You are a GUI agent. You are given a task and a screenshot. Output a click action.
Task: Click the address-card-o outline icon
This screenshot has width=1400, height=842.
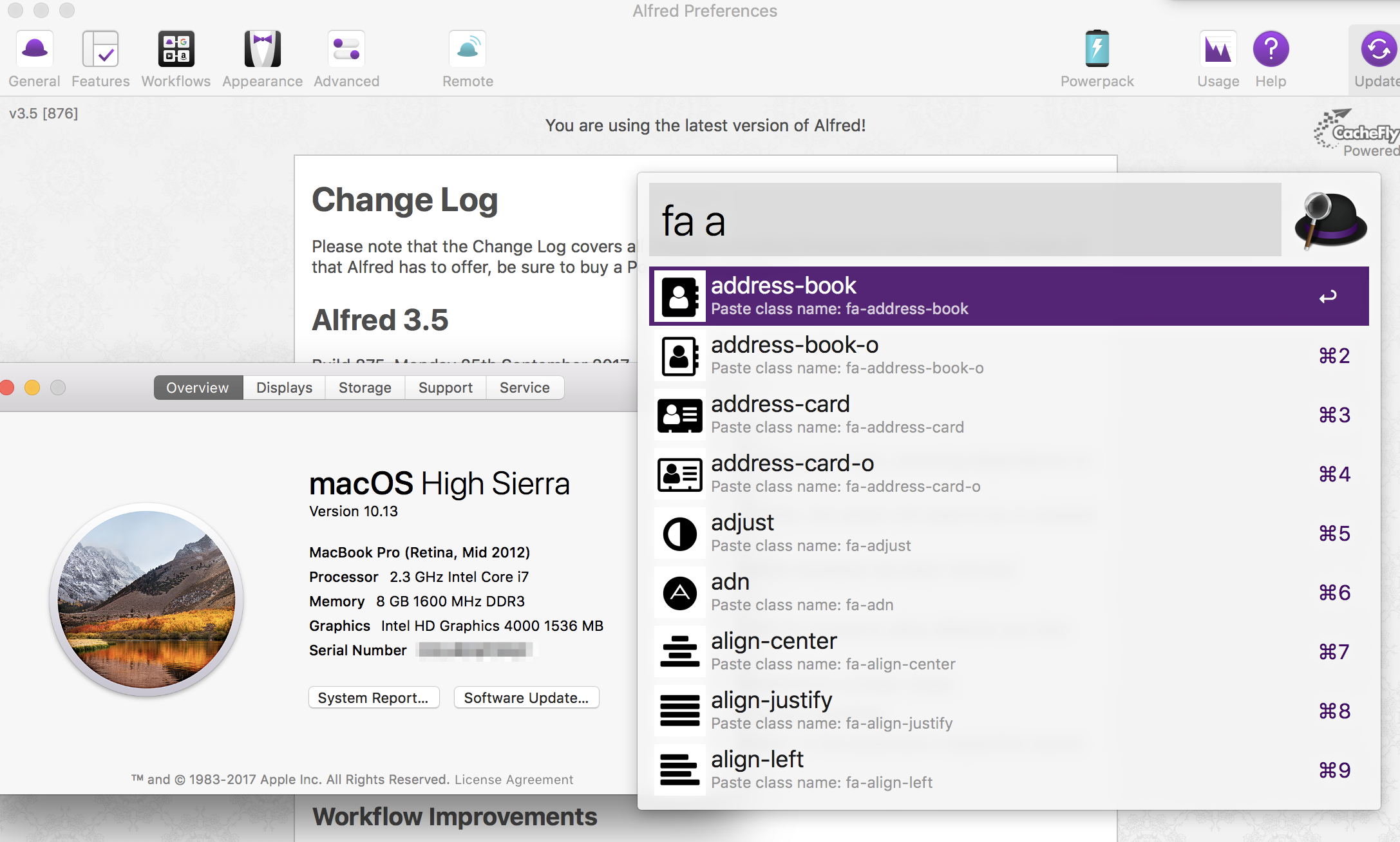pos(680,474)
